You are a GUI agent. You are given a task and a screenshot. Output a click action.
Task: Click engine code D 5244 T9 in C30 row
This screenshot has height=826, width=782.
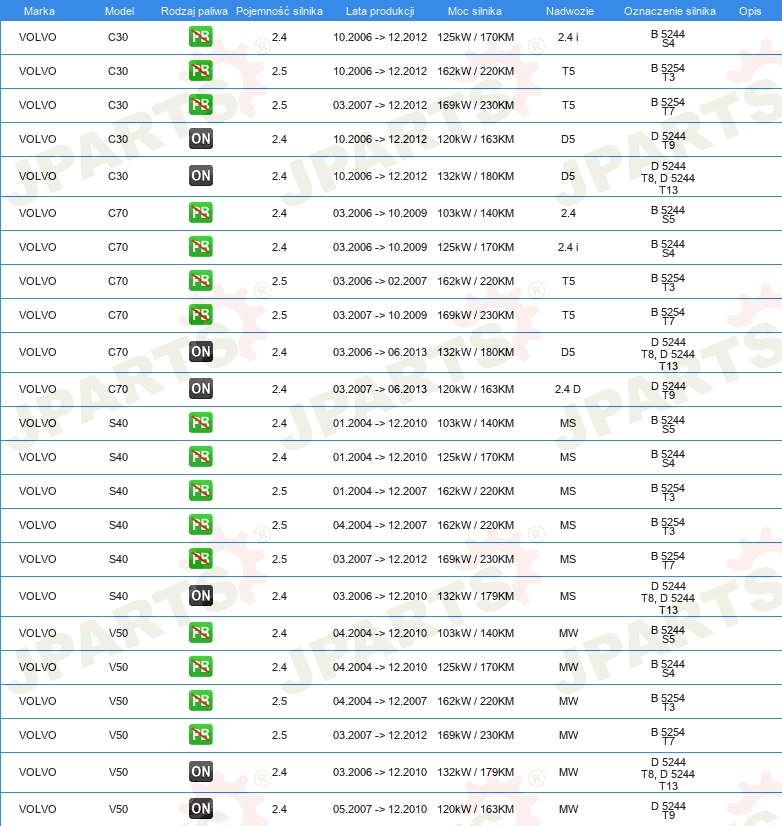click(x=668, y=140)
